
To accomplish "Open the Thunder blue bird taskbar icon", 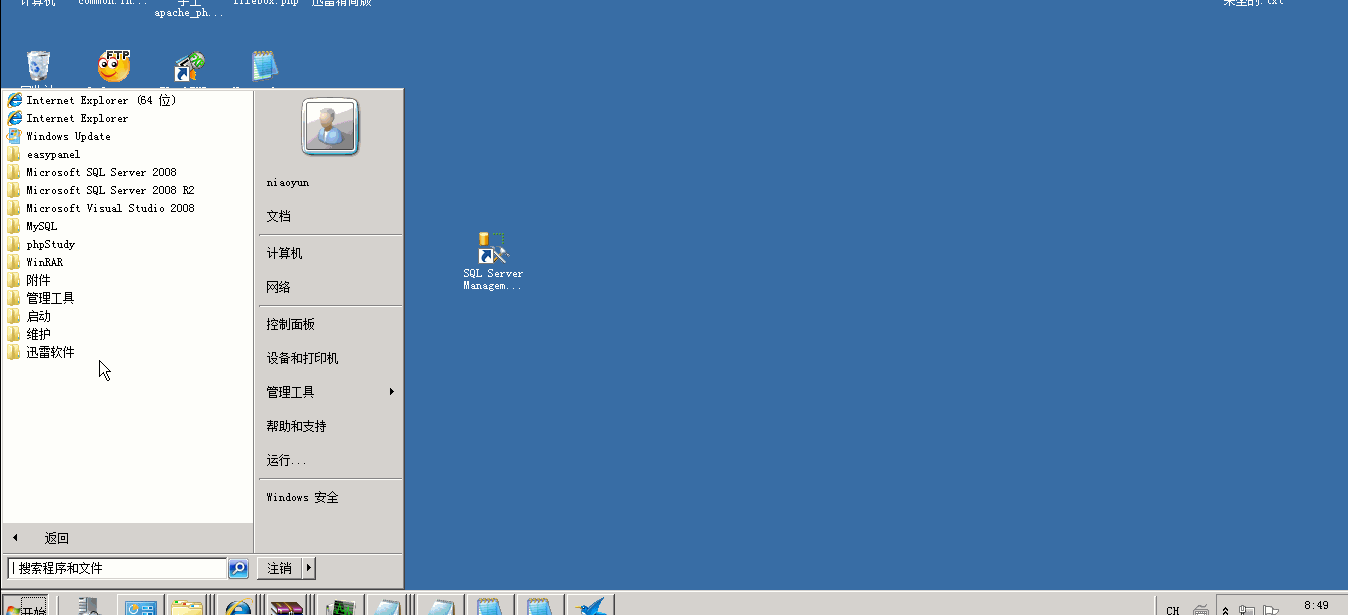I will pos(591,606).
